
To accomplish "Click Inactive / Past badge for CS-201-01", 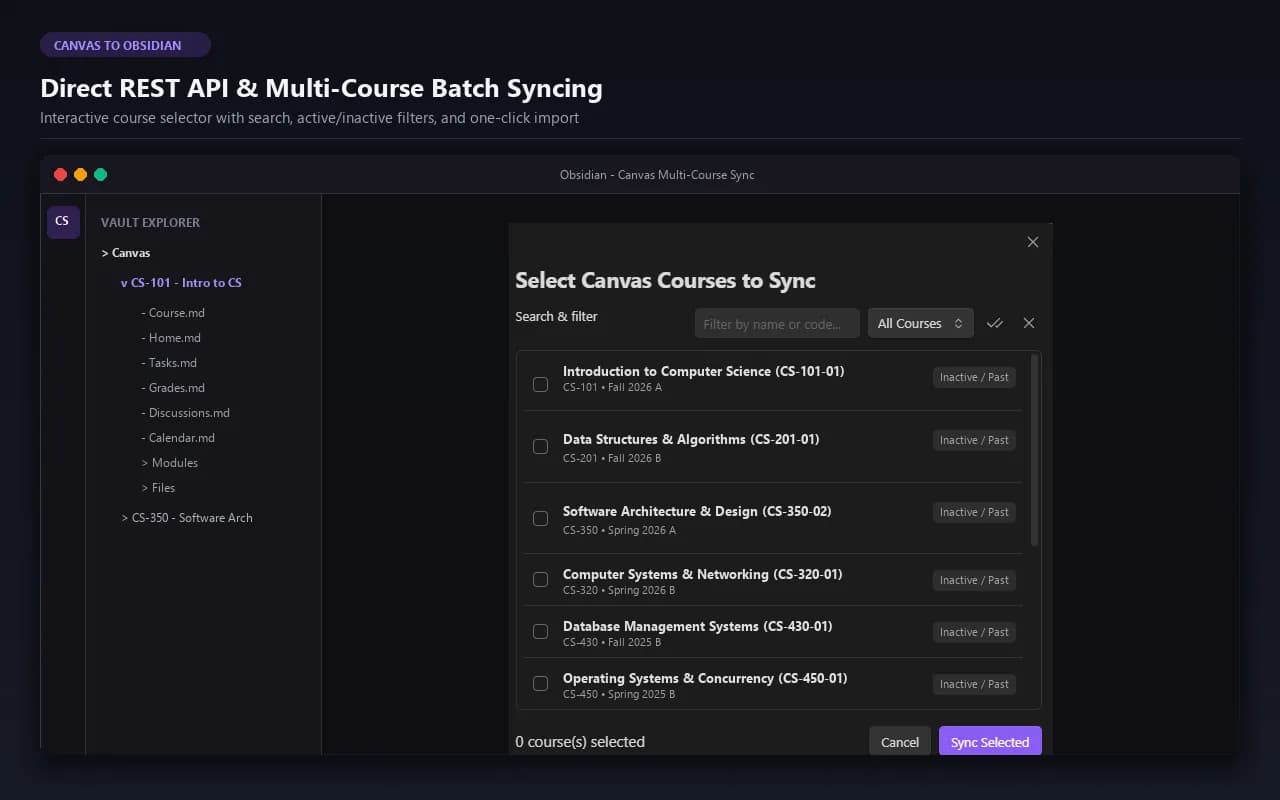I will [x=974, y=440].
